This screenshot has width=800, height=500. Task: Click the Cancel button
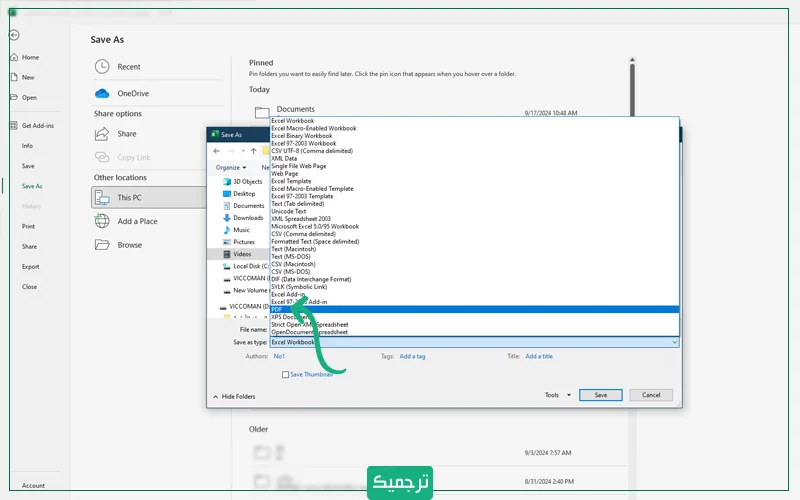651,395
